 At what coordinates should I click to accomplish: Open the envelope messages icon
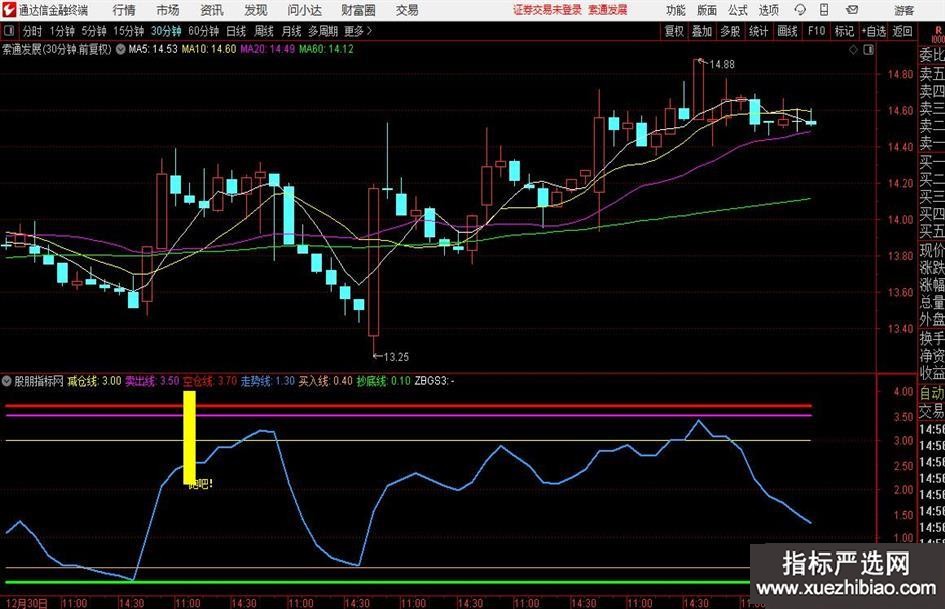[x=852, y=10]
